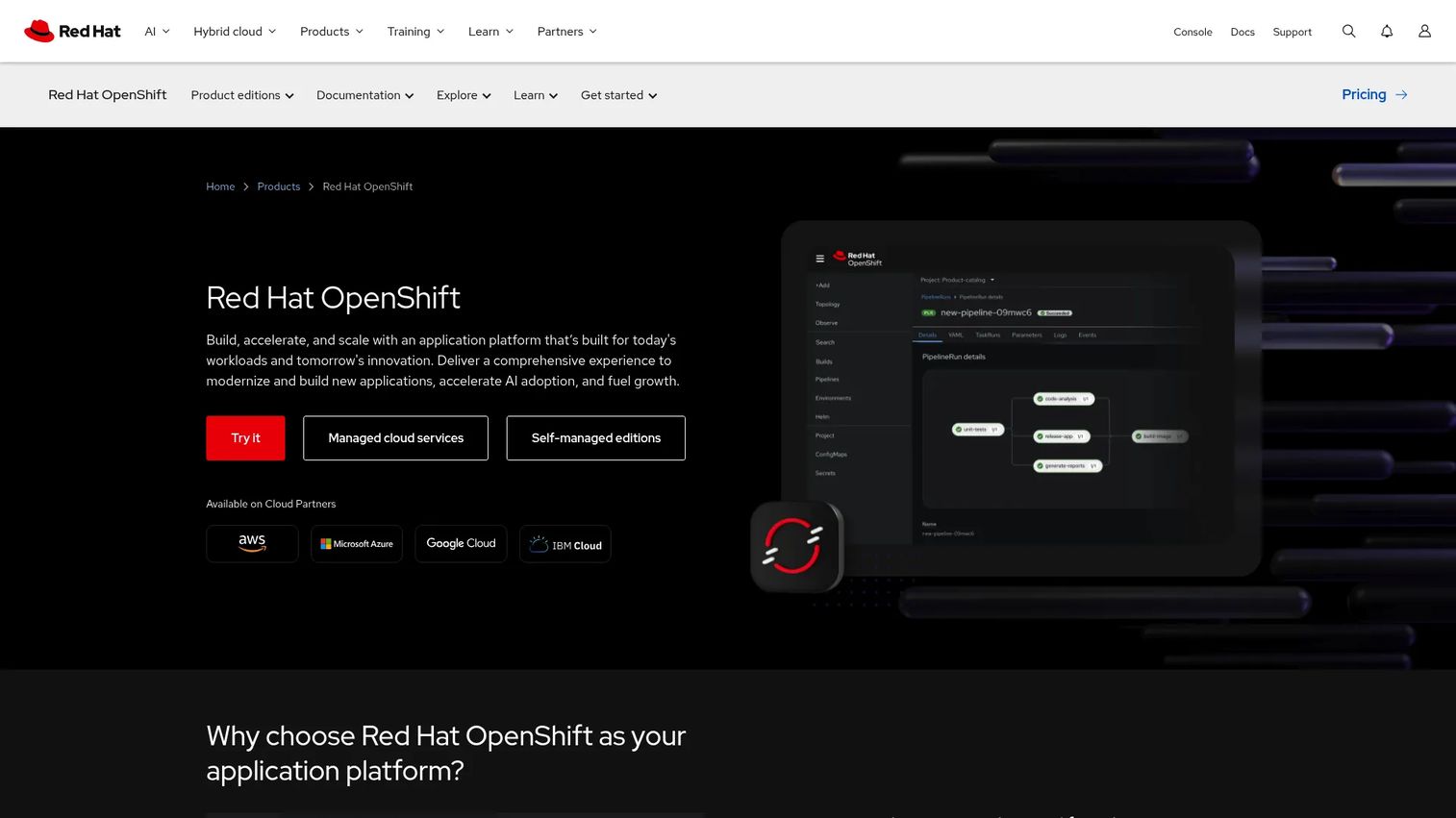
Task: Go to the Console link
Action: pyautogui.click(x=1192, y=32)
